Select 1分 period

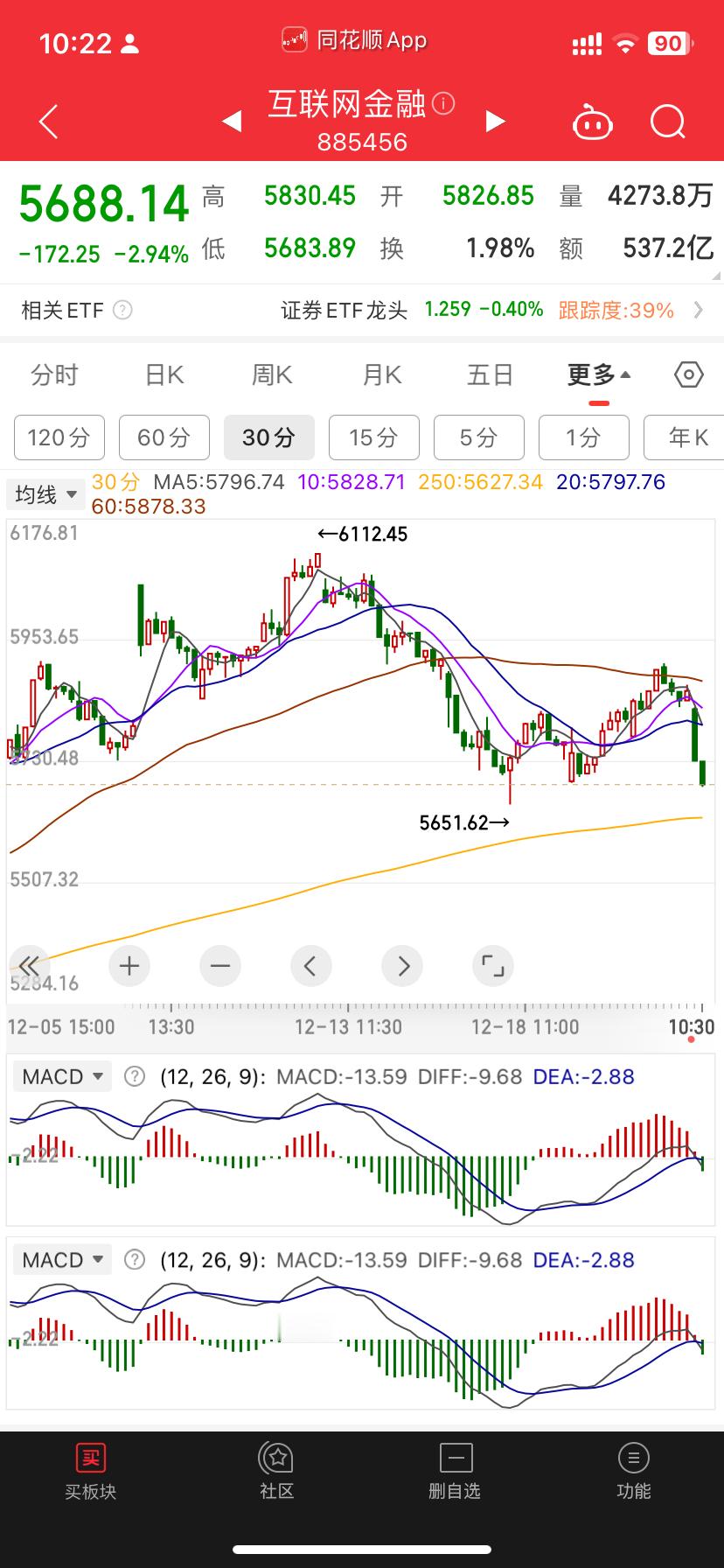(x=584, y=437)
